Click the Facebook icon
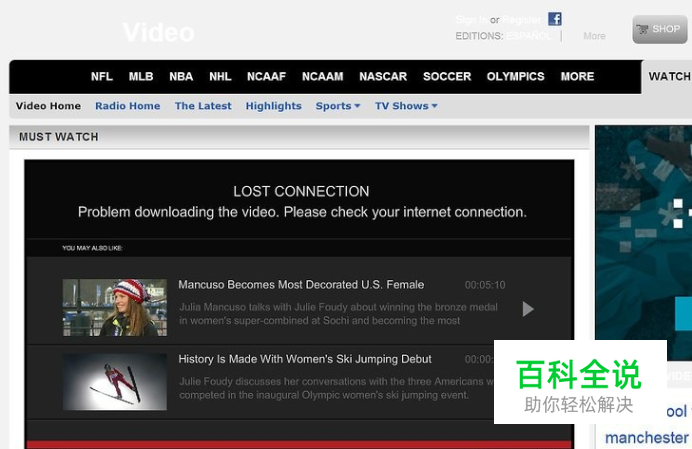This screenshot has width=692, height=449. click(555, 19)
